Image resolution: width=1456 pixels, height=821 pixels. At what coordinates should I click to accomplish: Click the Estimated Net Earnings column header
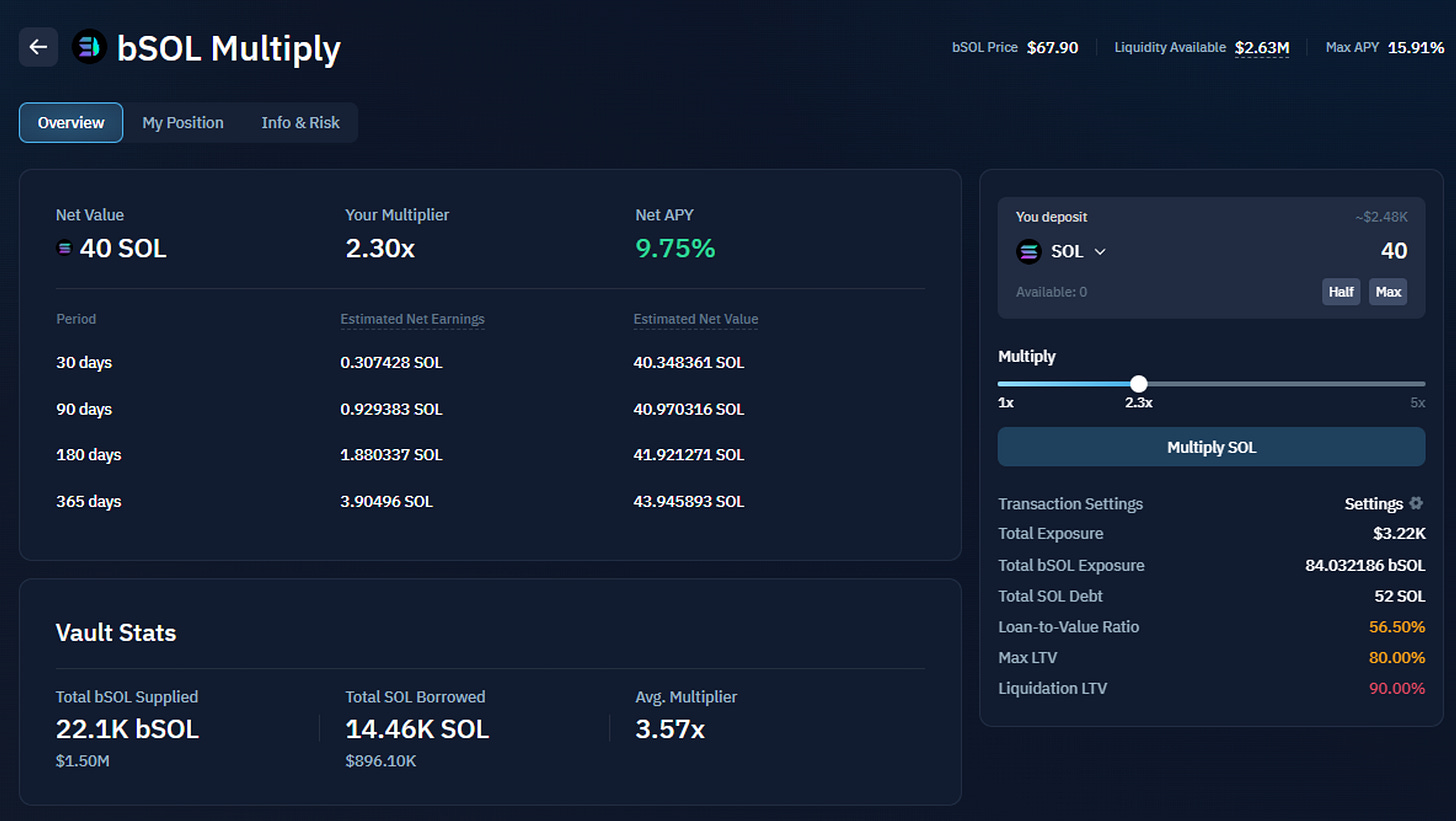click(x=412, y=319)
